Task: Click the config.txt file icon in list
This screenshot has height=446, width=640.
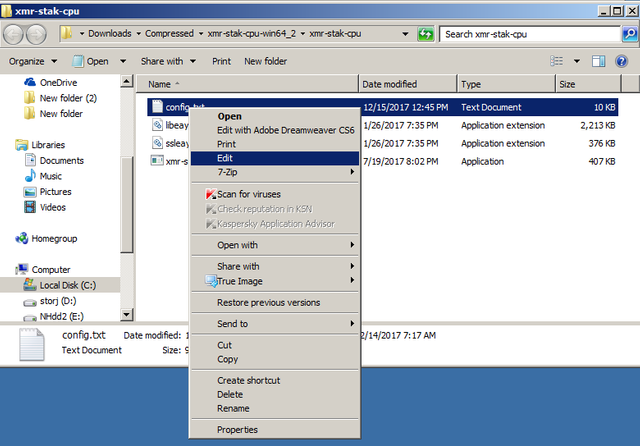Action: (157, 107)
